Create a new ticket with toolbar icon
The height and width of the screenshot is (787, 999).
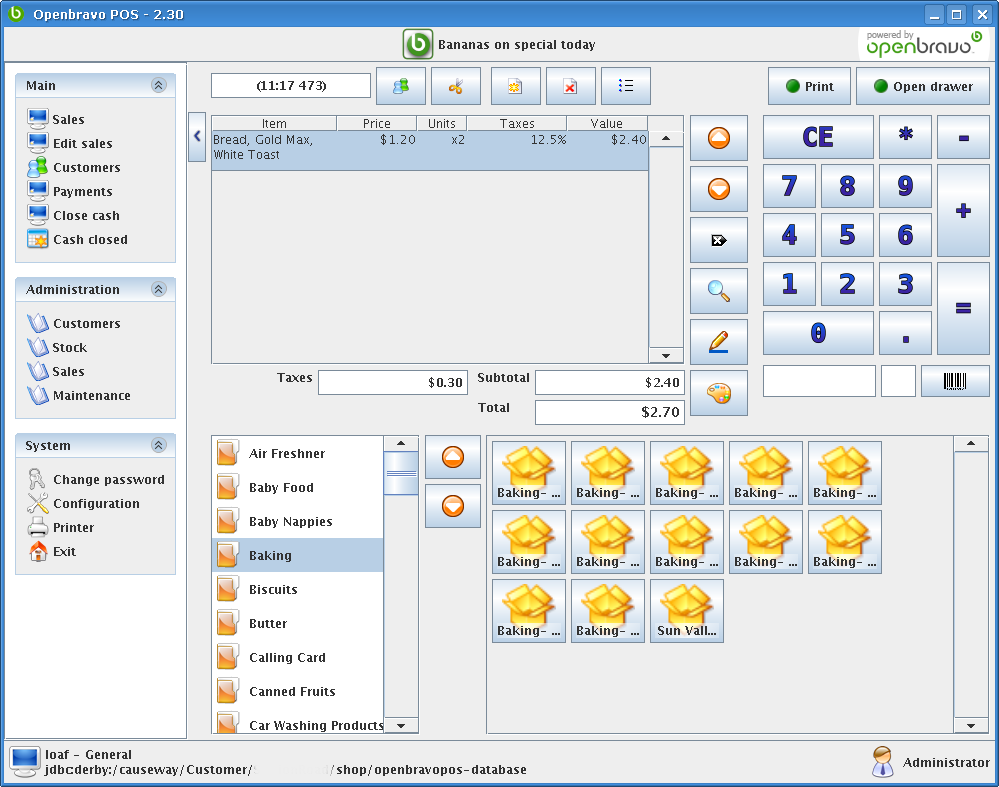pos(515,86)
